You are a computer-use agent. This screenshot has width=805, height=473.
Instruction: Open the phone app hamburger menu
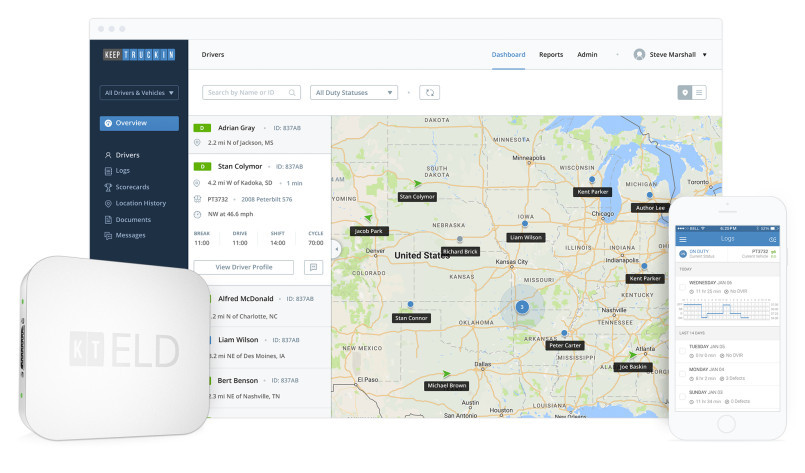coord(683,239)
